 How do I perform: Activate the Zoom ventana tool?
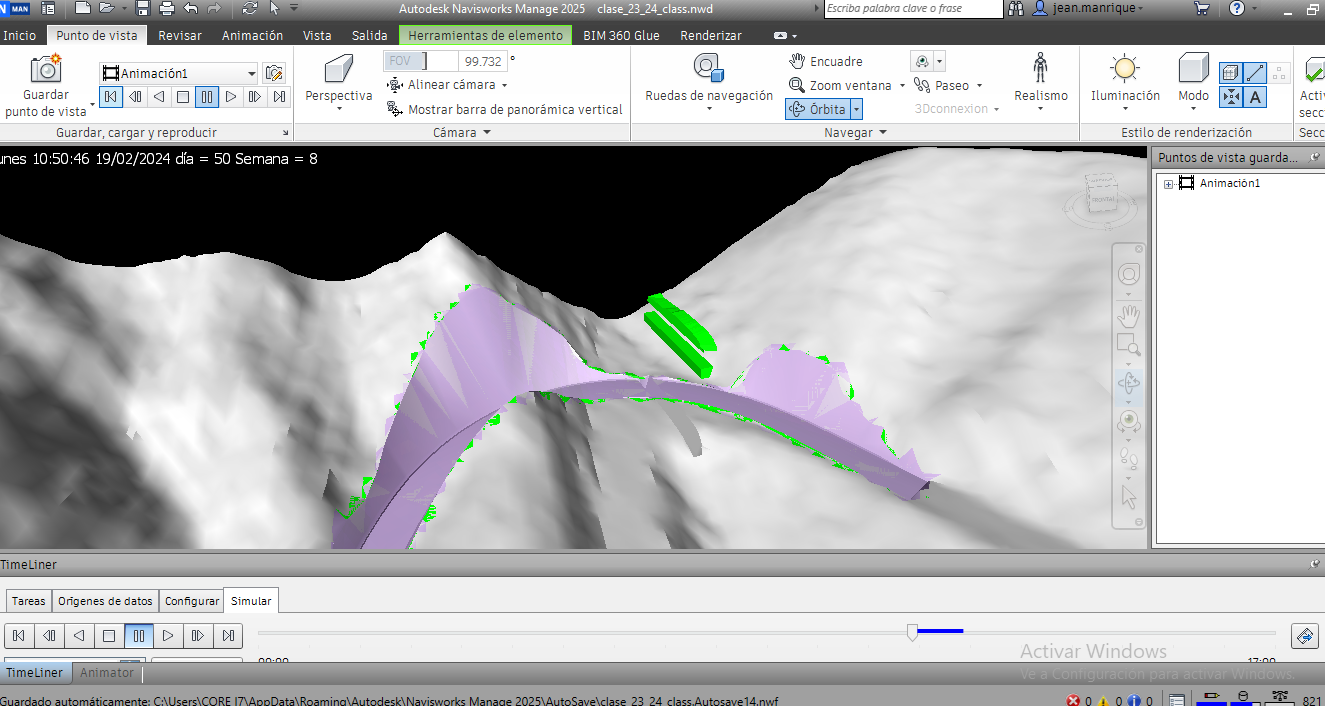click(840, 86)
